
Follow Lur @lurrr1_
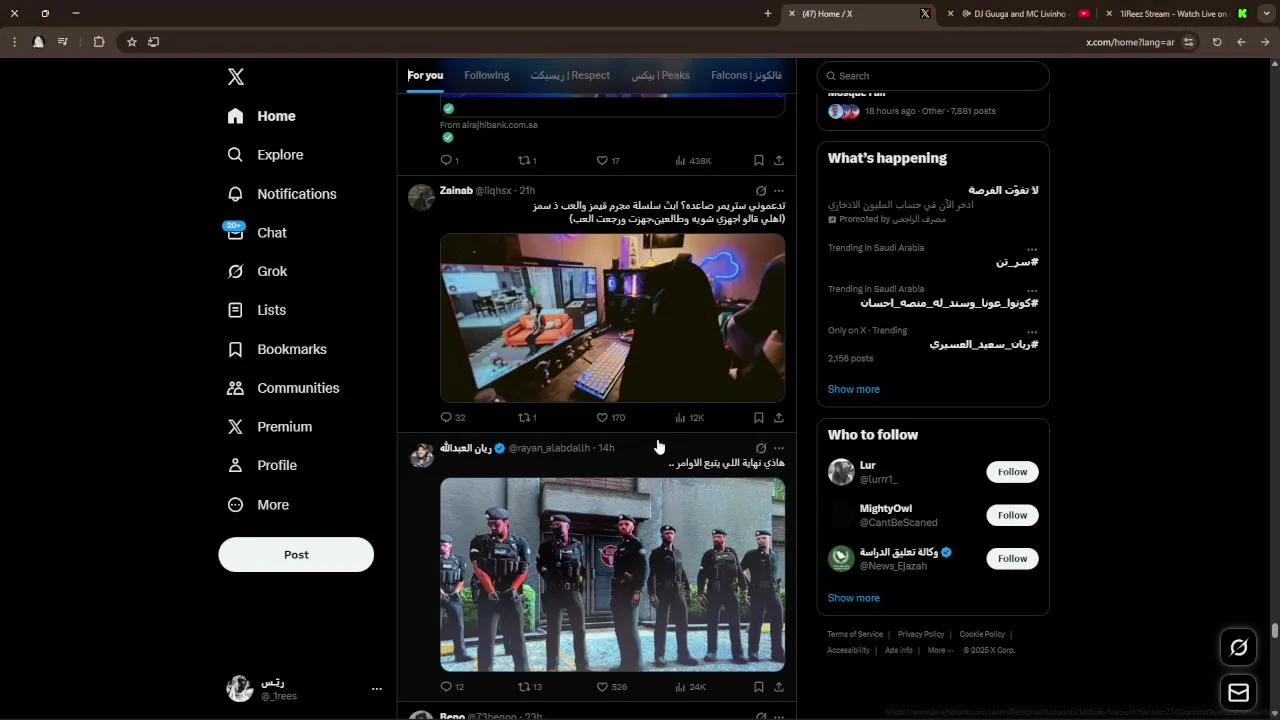[x=1012, y=472]
